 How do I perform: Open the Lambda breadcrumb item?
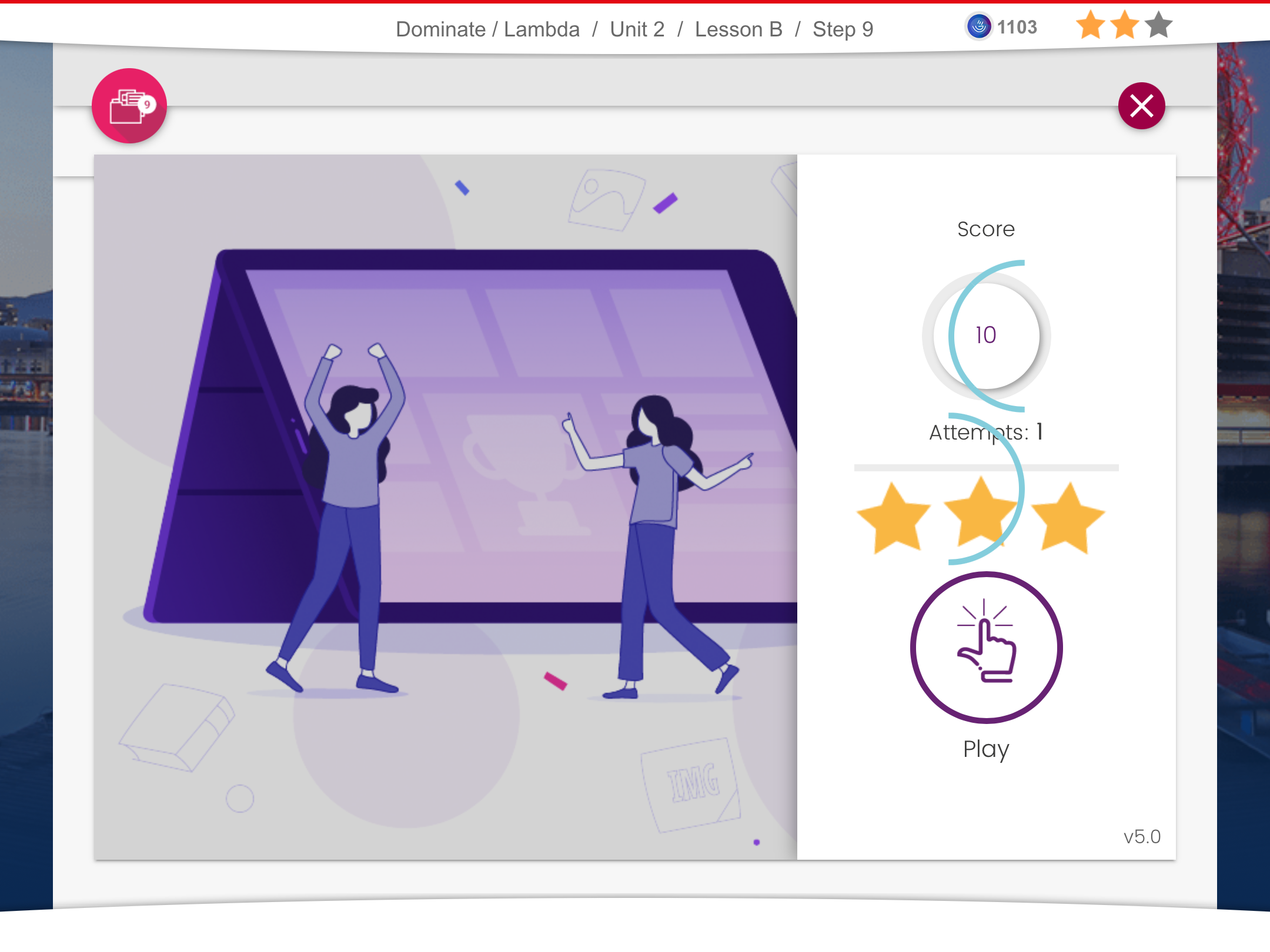(542, 29)
